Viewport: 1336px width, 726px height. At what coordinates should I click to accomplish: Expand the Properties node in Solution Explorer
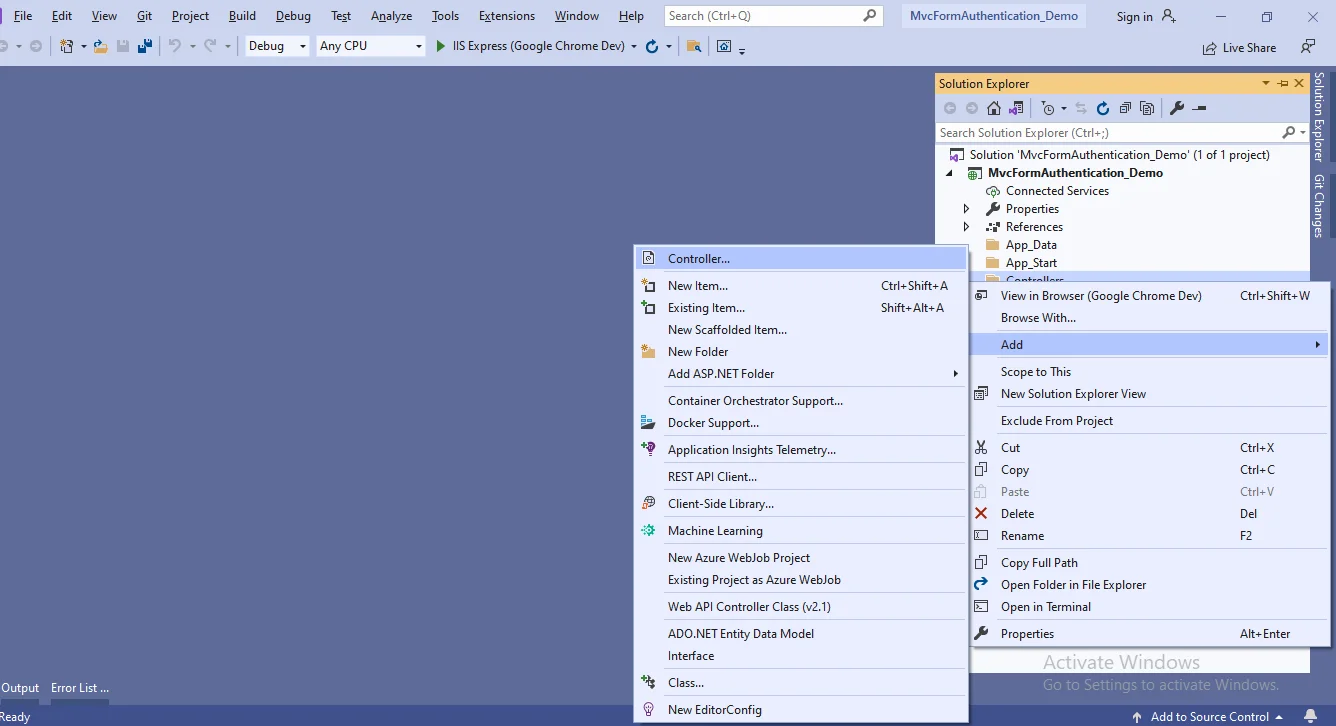966,209
